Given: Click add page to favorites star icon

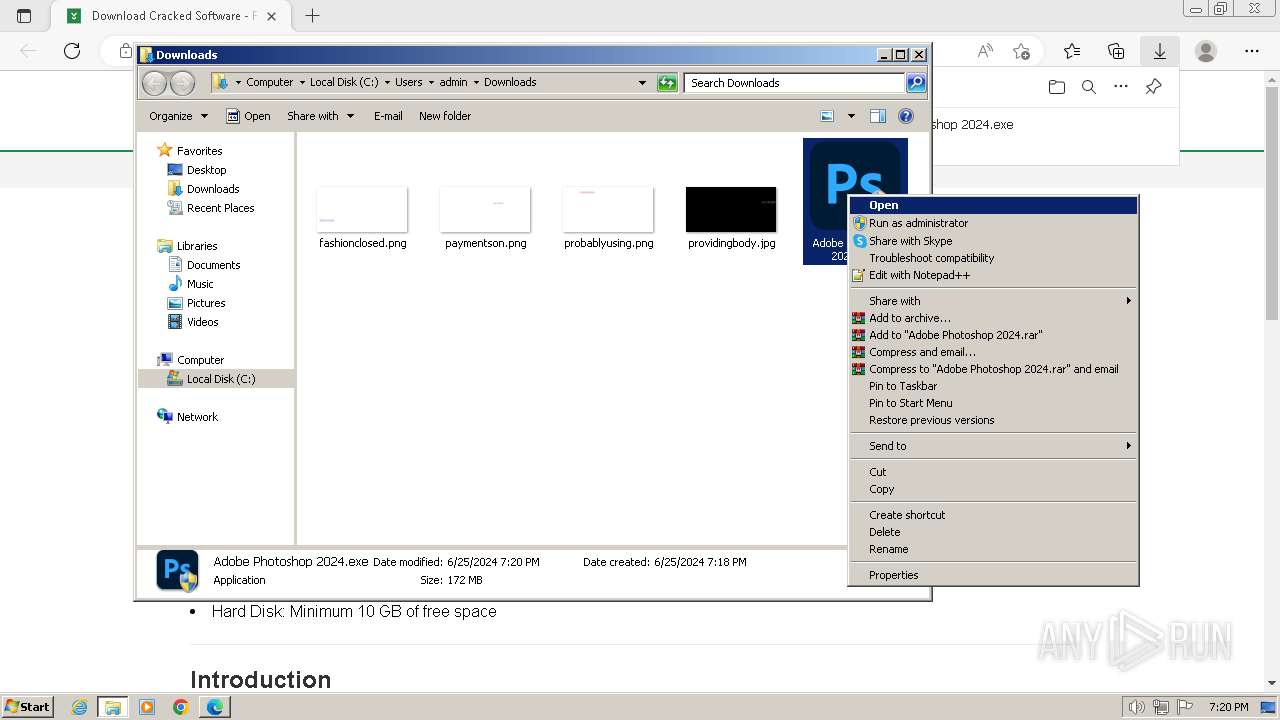Looking at the screenshot, I should [1021, 51].
